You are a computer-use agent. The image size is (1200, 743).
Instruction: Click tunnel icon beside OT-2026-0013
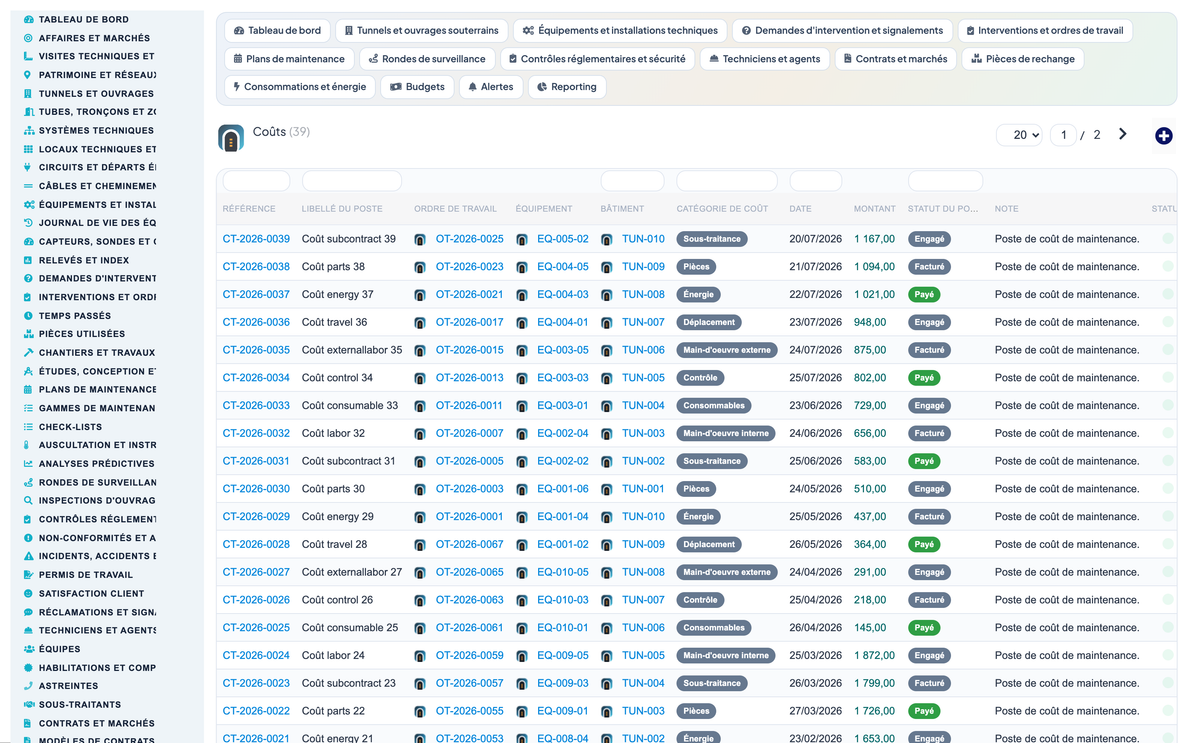tap(420, 378)
